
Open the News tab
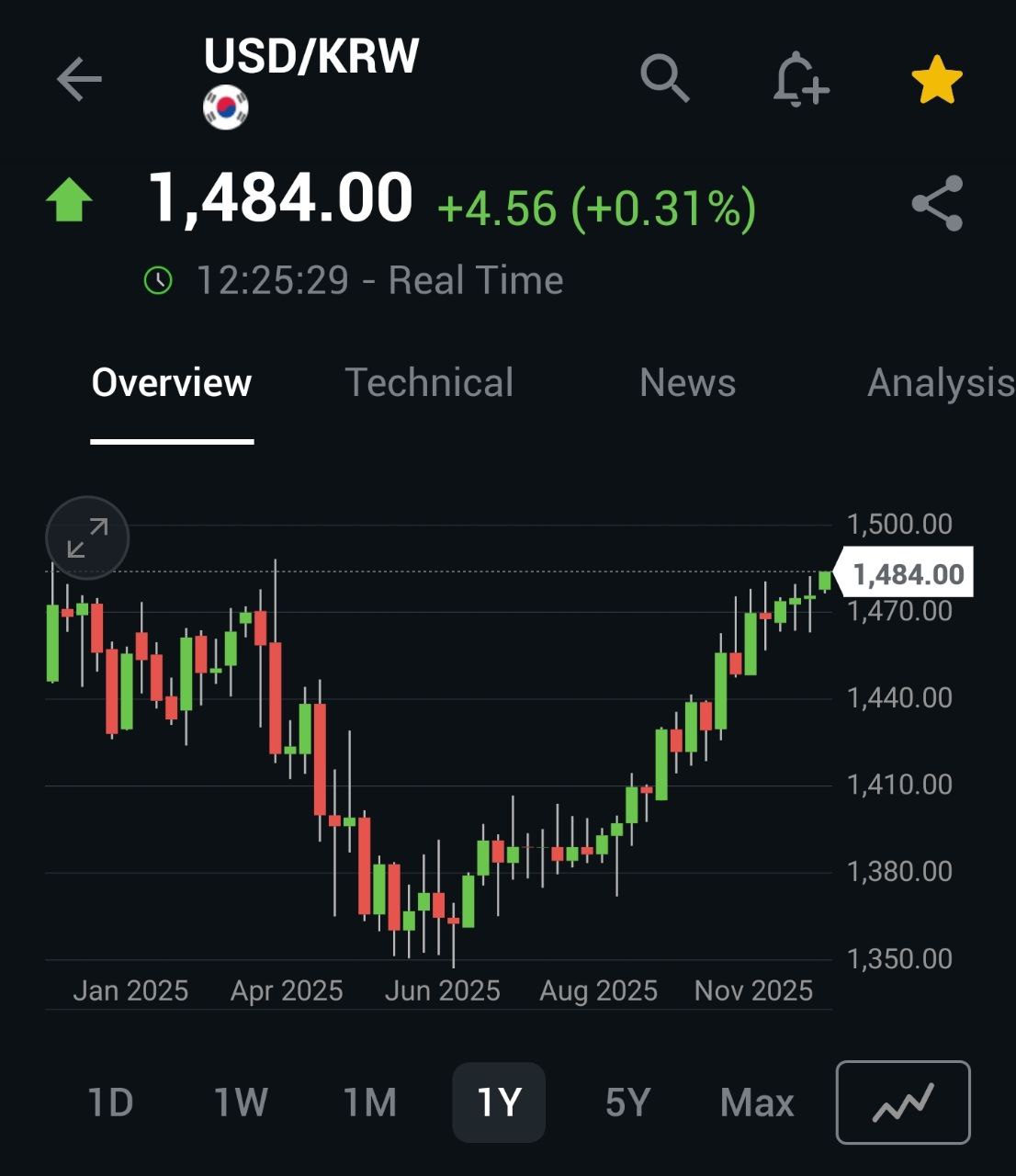(x=687, y=383)
